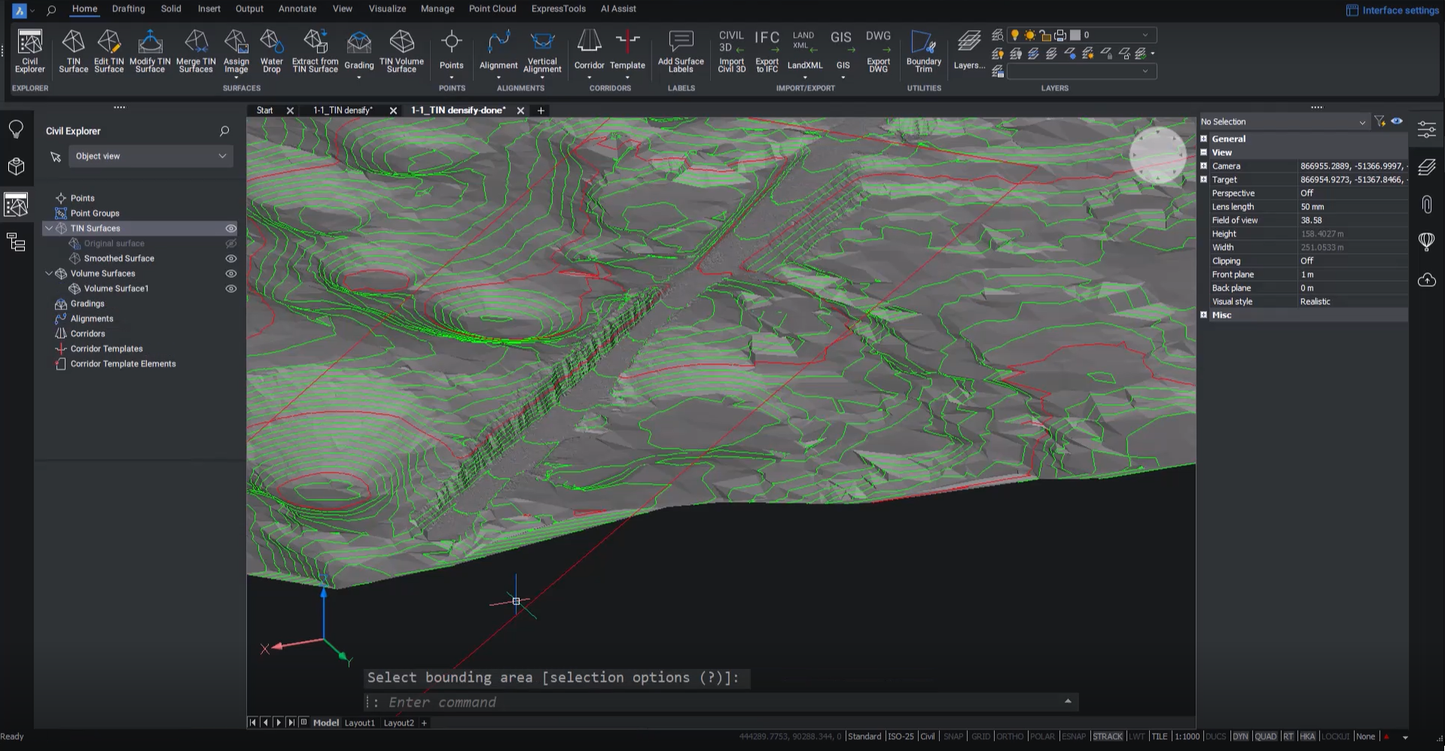The image size is (1445, 751).
Task: Hide Volume Surface1 with eye icon
Action: click(231, 289)
